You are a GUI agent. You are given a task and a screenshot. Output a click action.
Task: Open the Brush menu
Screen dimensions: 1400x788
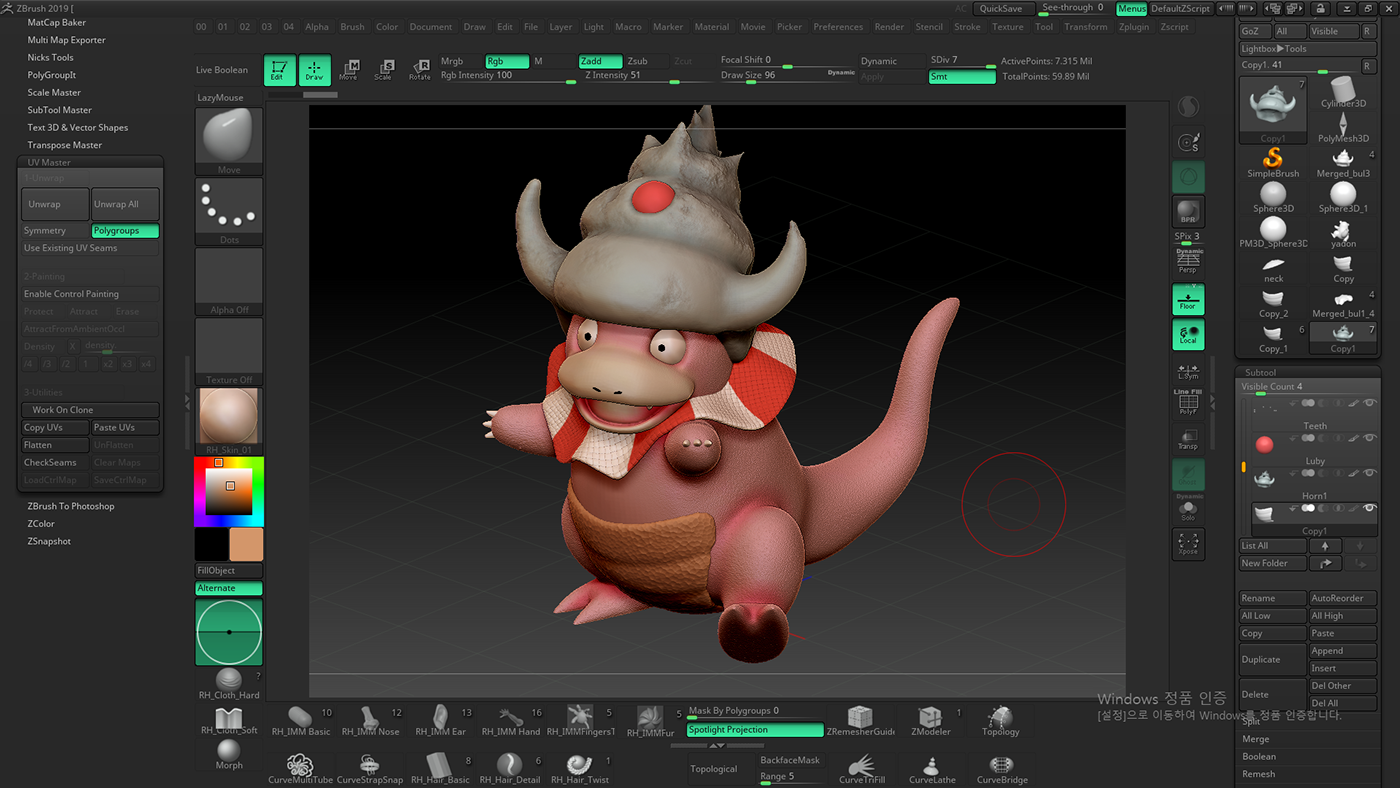[x=352, y=27]
